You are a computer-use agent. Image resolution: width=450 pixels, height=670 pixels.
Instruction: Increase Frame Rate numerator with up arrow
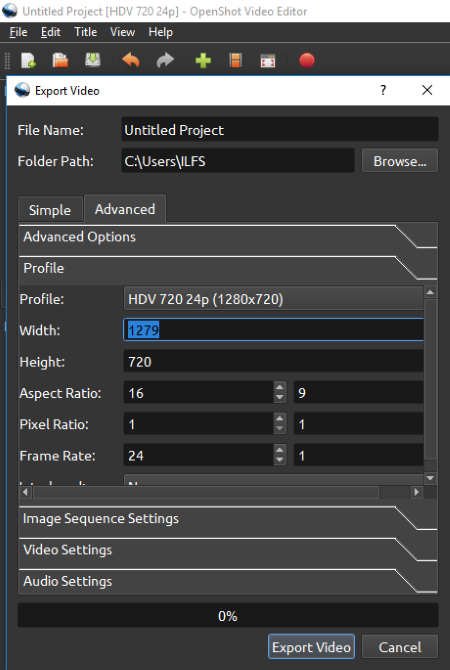coord(279,450)
